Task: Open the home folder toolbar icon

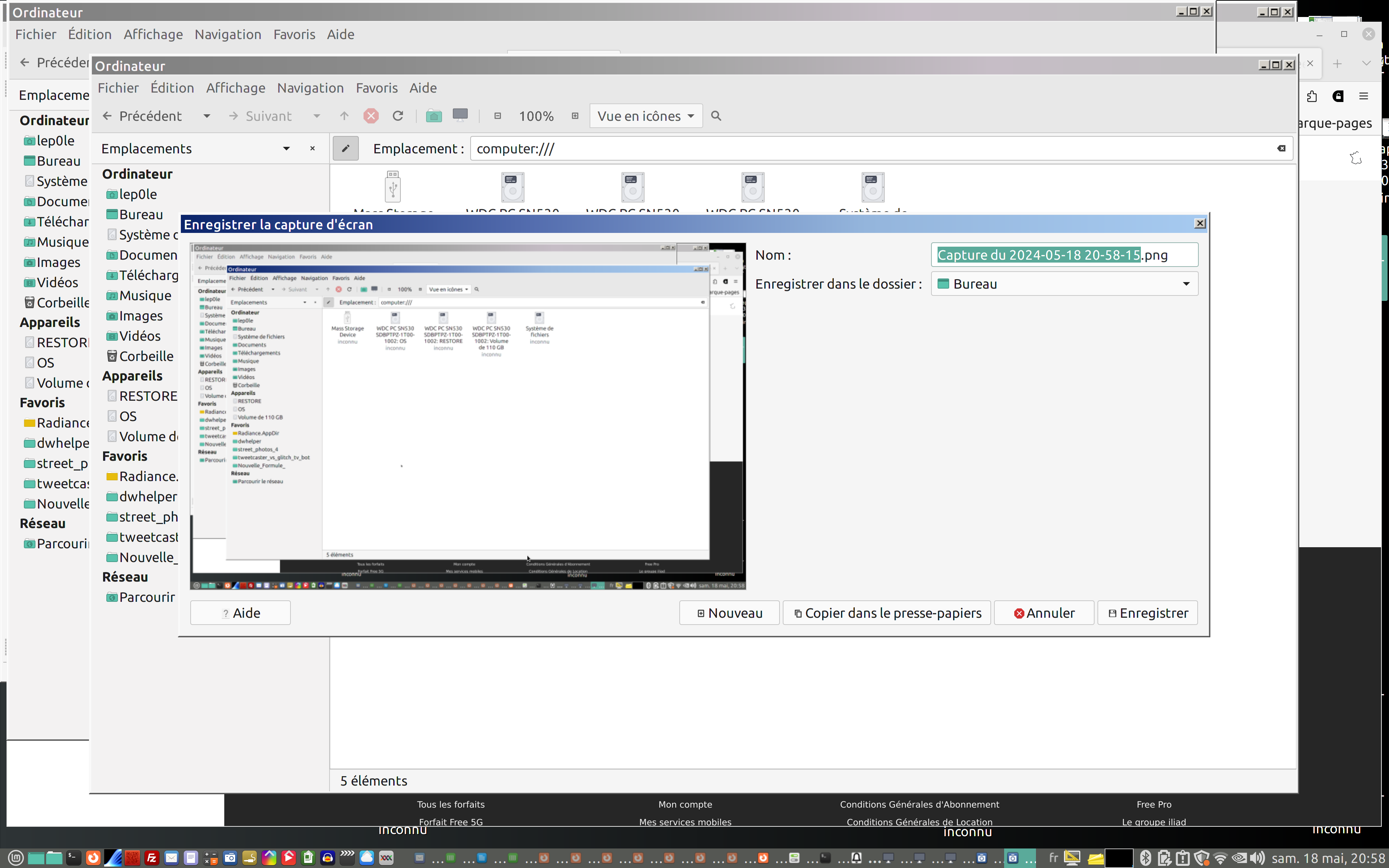Action: pyautogui.click(x=434, y=116)
